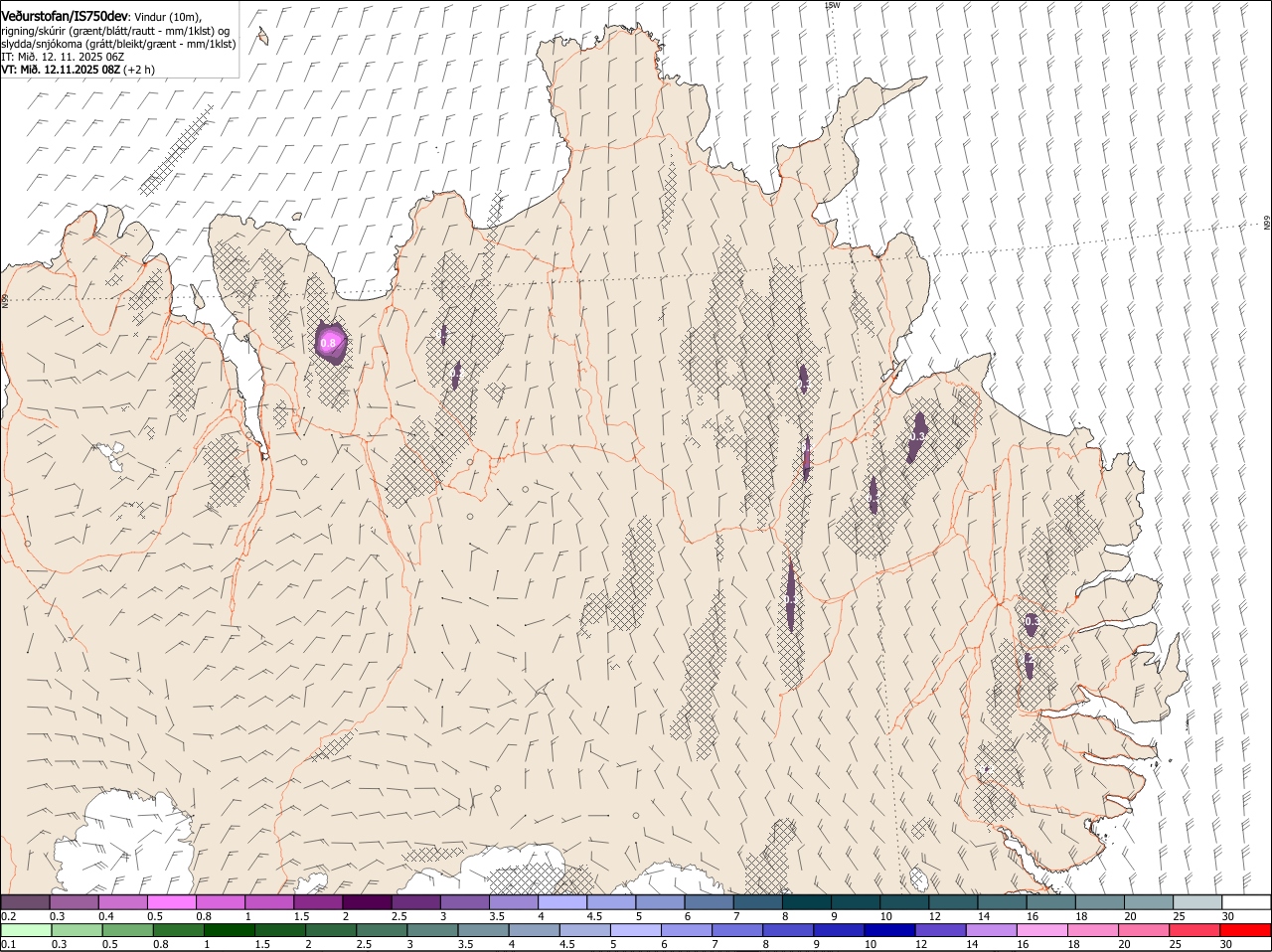Select the 20–25 pink swatch in lower legend row
The width and height of the screenshot is (1272, 952).
click(x=1144, y=930)
